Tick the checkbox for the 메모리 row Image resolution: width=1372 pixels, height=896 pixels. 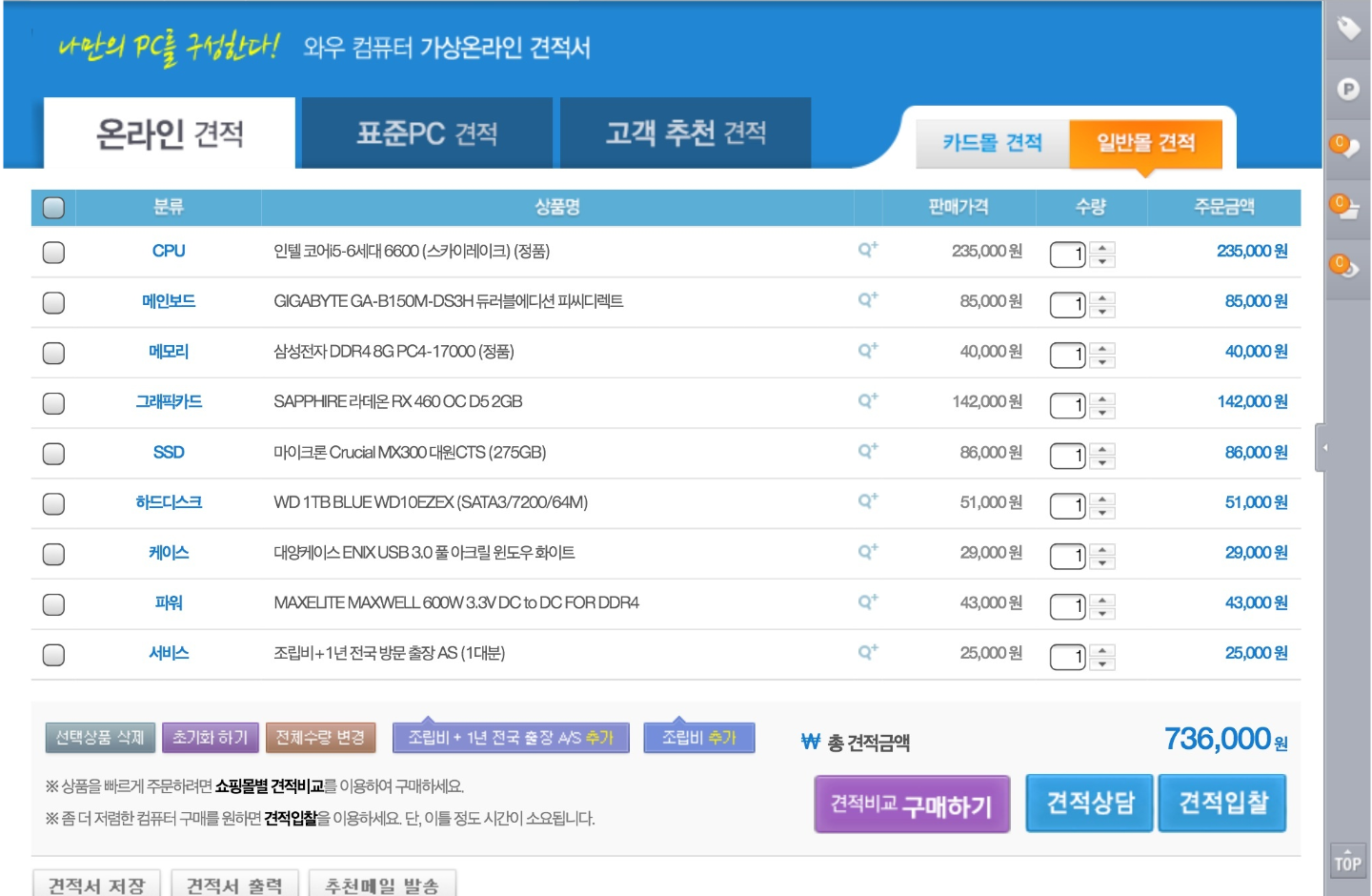(x=53, y=353)
